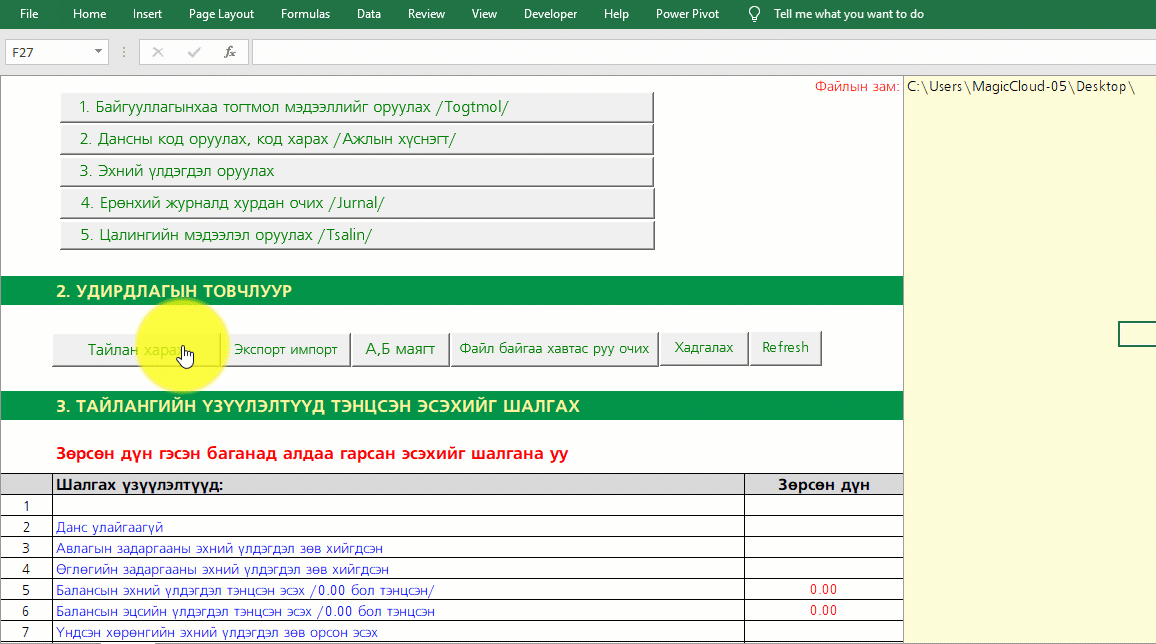Image resolution: width=1156 pixels, height=644 pixels.
Task: Open the Page Layout tab
Action: tap(221, 14)
